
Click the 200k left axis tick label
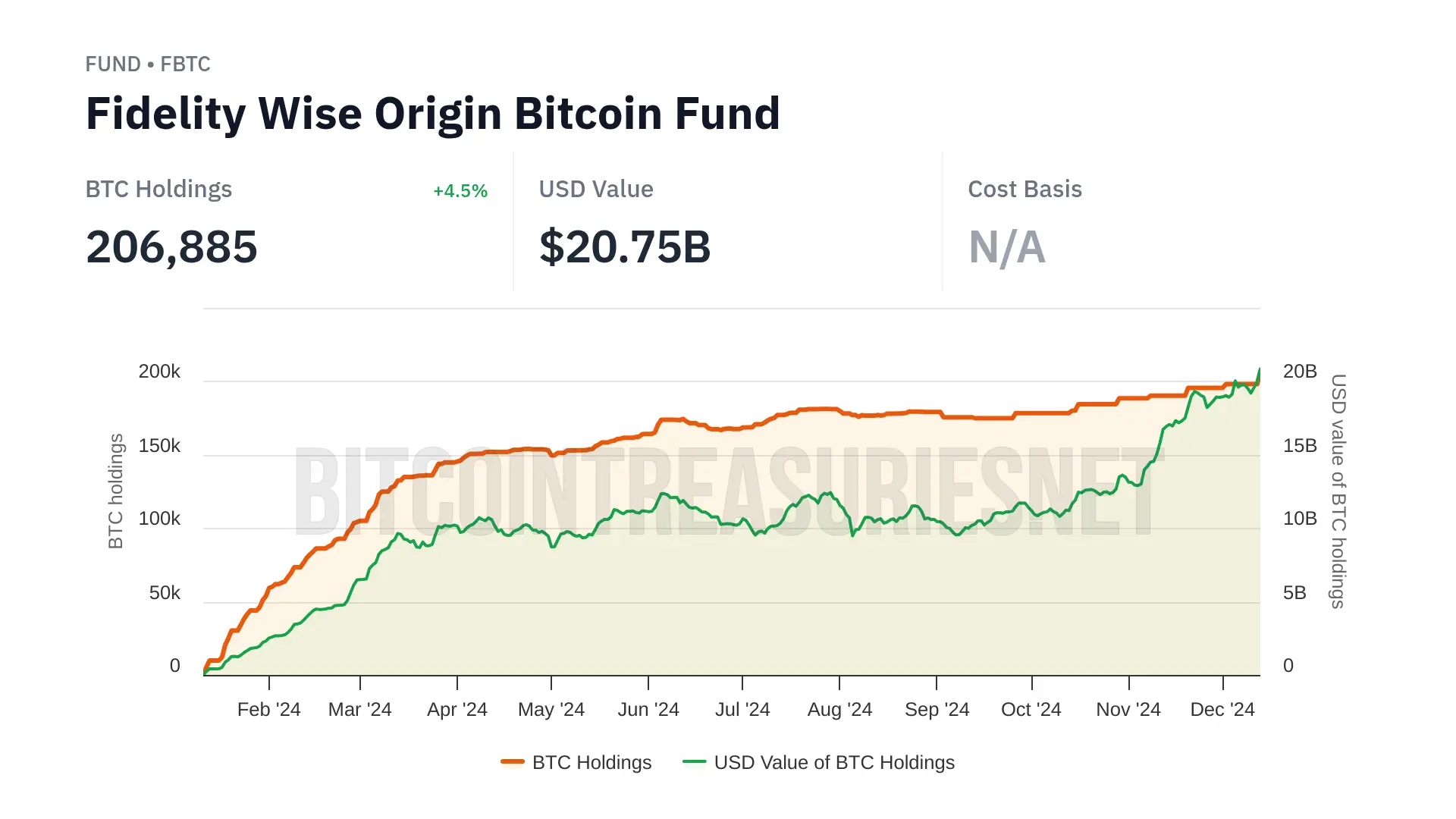pyautogui.click(x=159, y=372)
